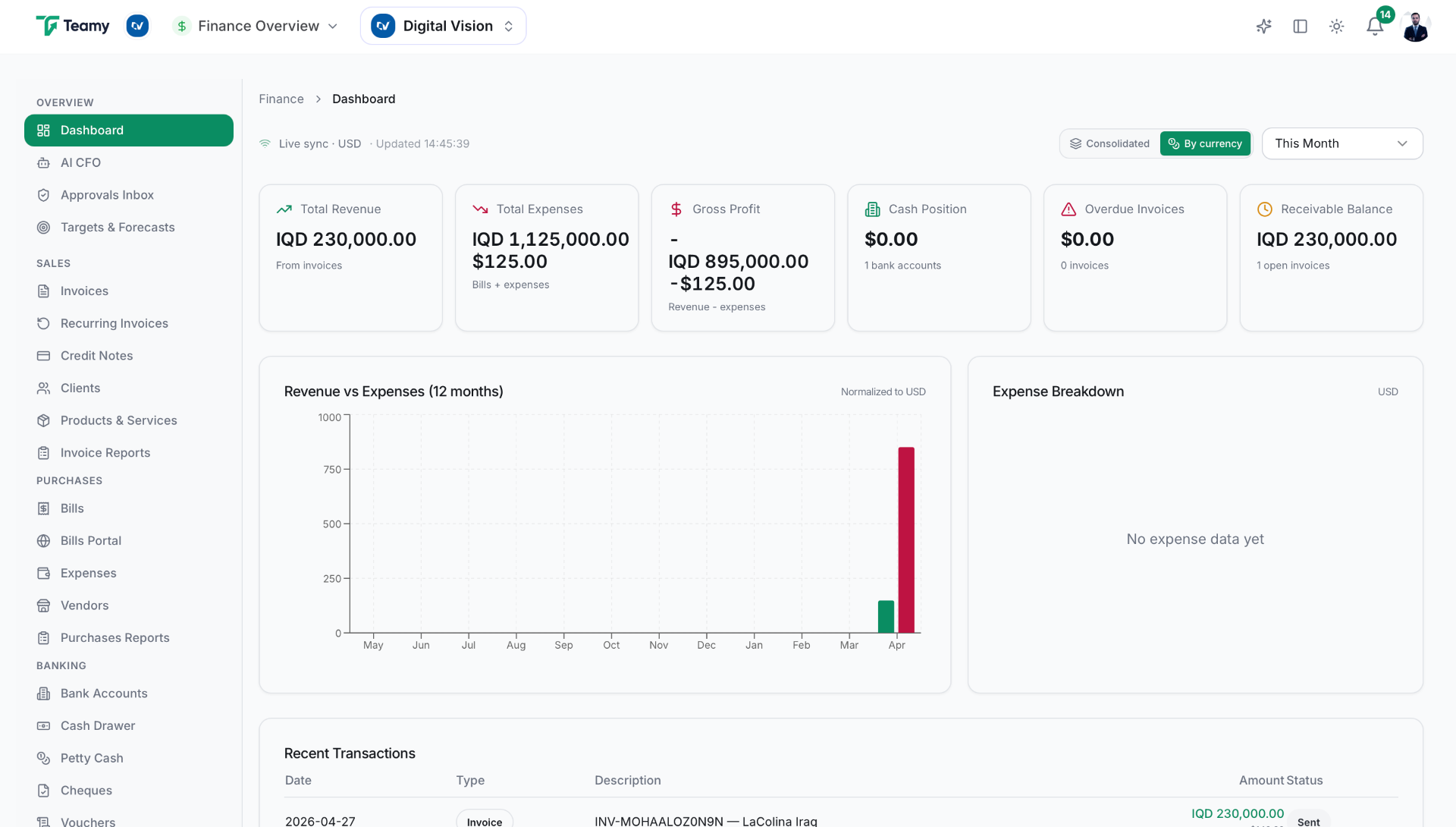This screenshot has height=827, width=1456.
Task: Click the 'No expense data yet' message
Action: click(x=1195, y=539)
